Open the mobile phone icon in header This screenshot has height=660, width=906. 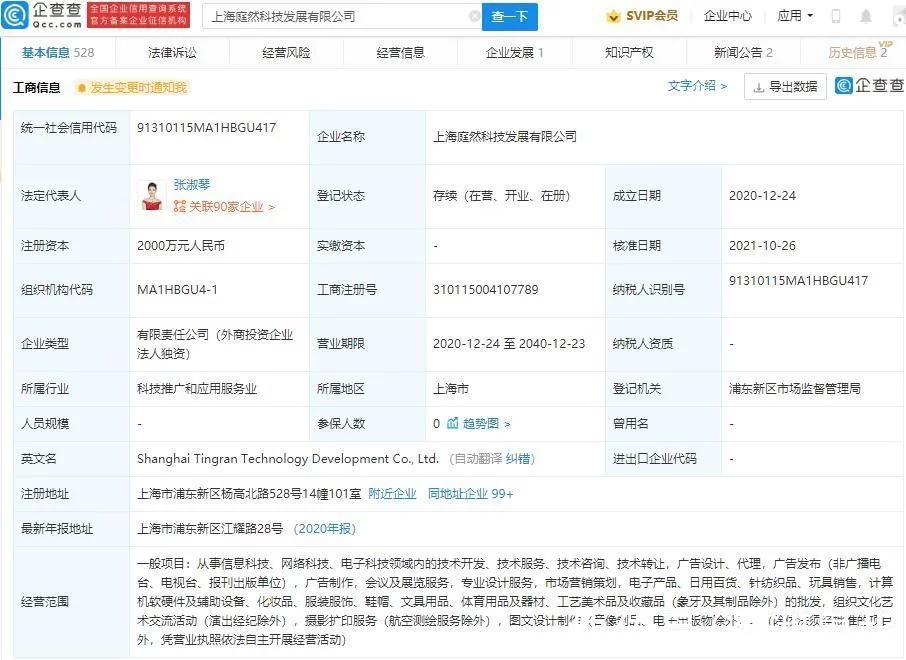coord(836,16)
